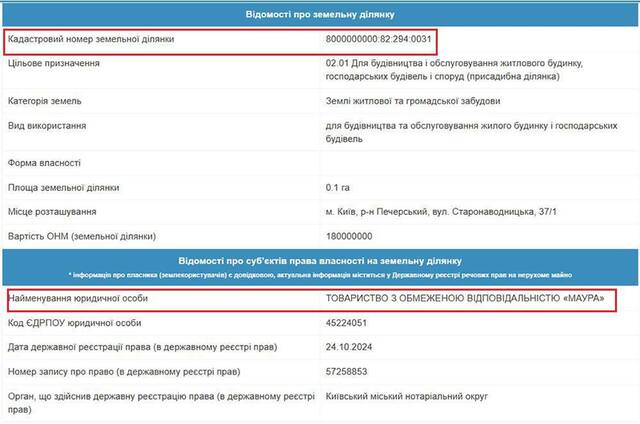Click label 'Вартість ОНМ (земельної ділянки)'
The height and width of the screenshot is (424, 640).
82,236
